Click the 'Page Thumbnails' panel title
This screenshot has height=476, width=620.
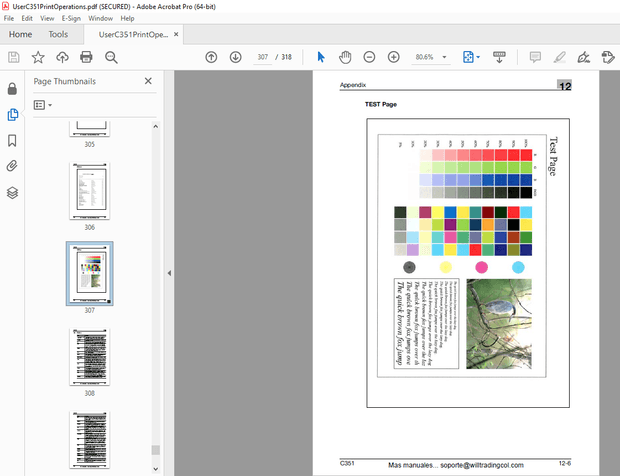point(64,81)
